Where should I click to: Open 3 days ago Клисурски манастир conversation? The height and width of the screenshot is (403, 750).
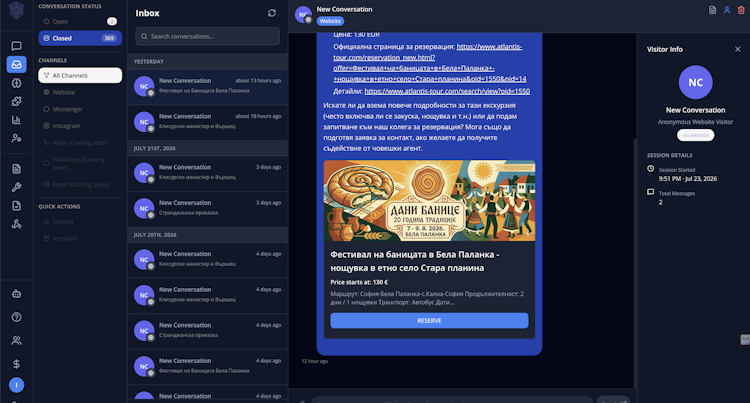pyautogui.click(x=208, y=173)
